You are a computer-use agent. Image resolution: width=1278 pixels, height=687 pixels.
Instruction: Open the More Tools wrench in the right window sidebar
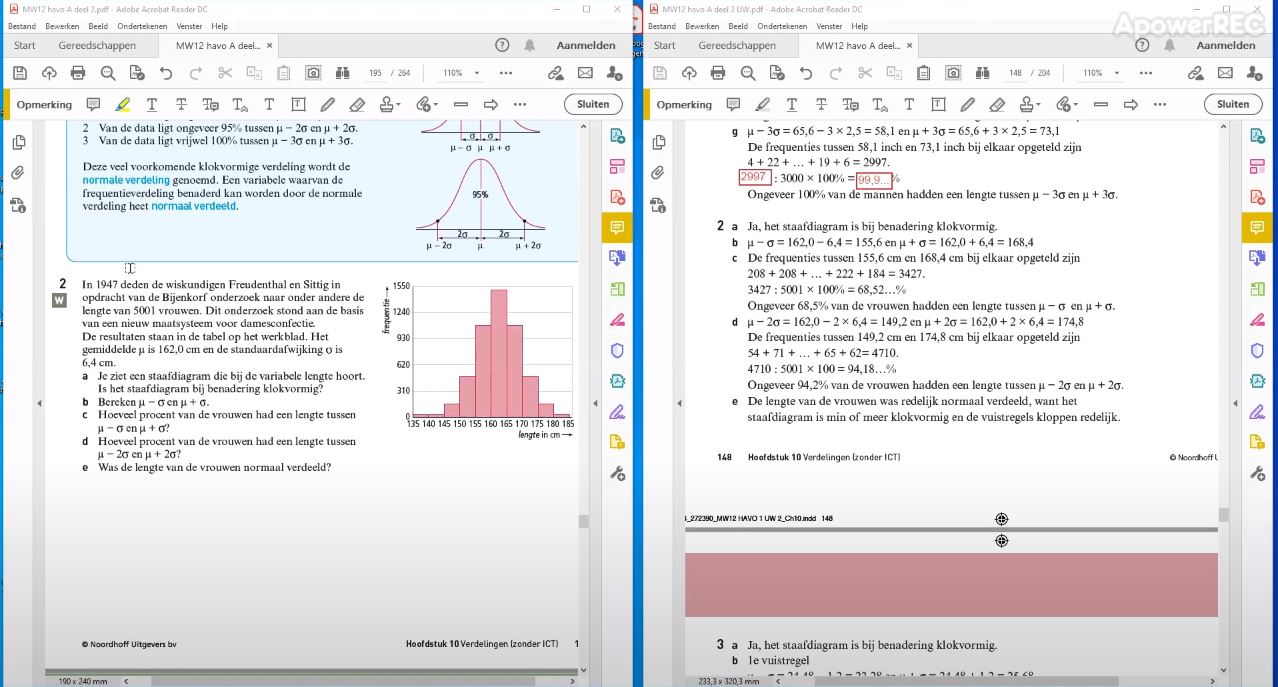coord(1257,473)
